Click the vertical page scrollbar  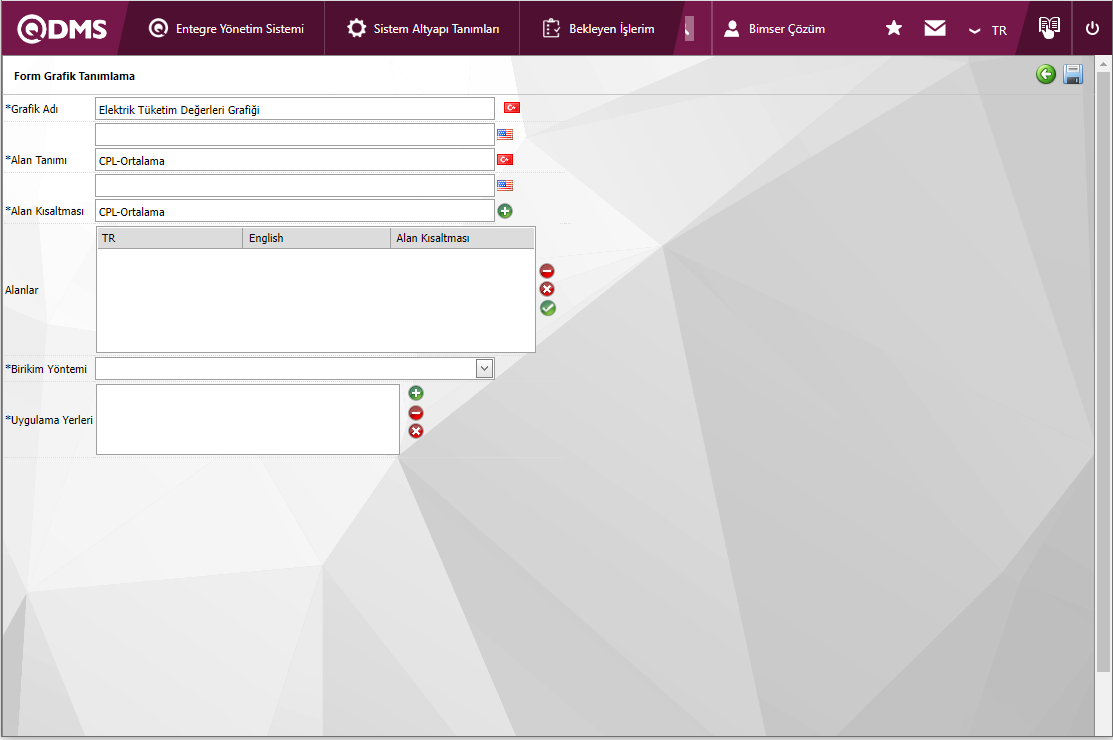click(x=1102, y=371)
